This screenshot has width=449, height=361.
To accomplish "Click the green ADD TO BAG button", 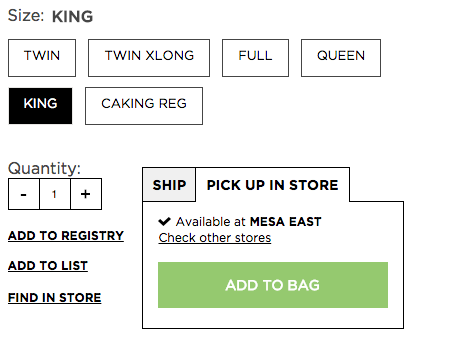I will click(273, 285).
